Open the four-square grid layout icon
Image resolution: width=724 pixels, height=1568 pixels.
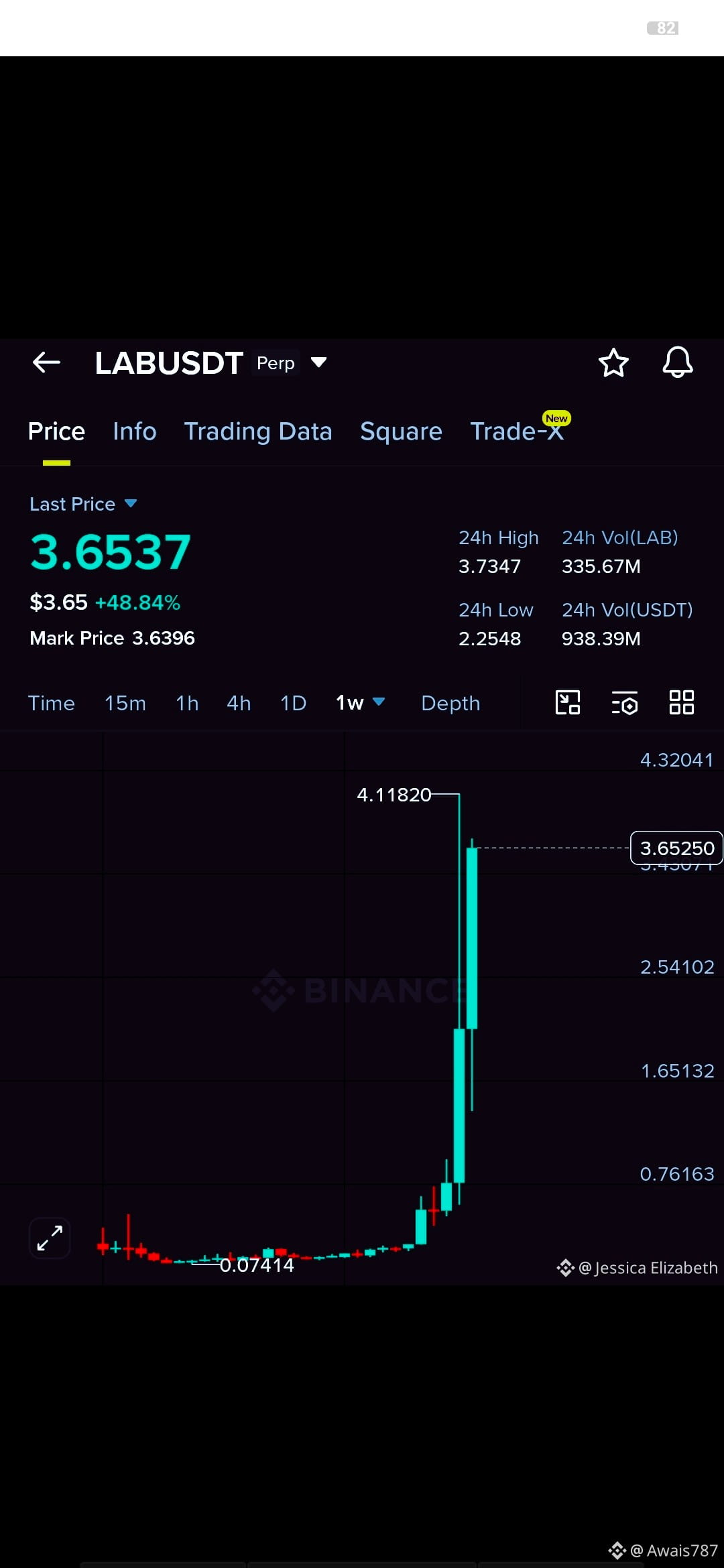pos(682,702)
